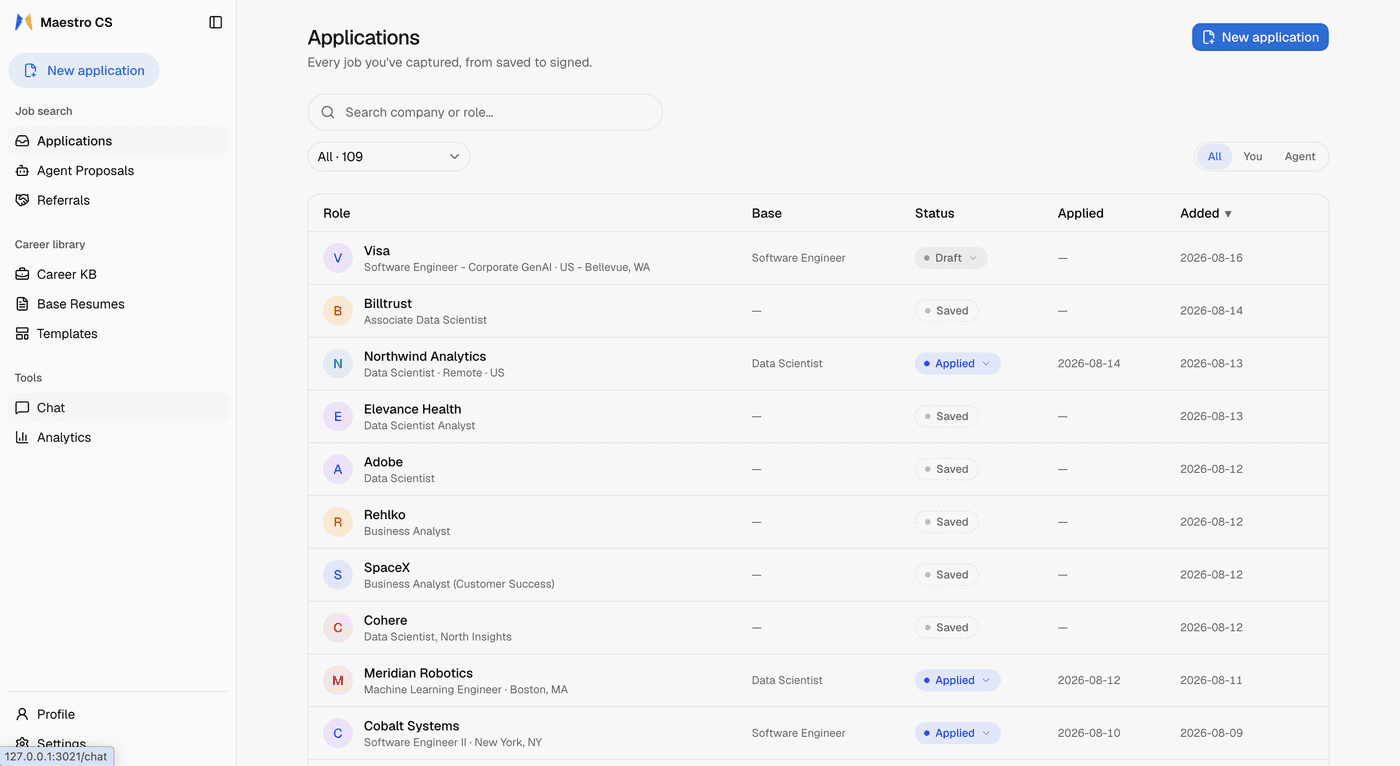Click the Rehlko avatar letter R

point(338,522)
